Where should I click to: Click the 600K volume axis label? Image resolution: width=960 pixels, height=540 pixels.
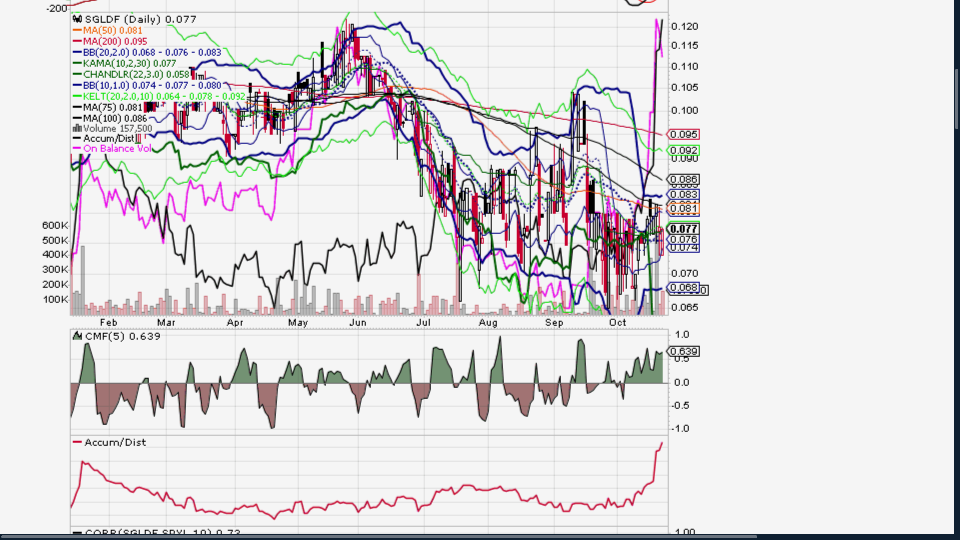coord(55,226)
